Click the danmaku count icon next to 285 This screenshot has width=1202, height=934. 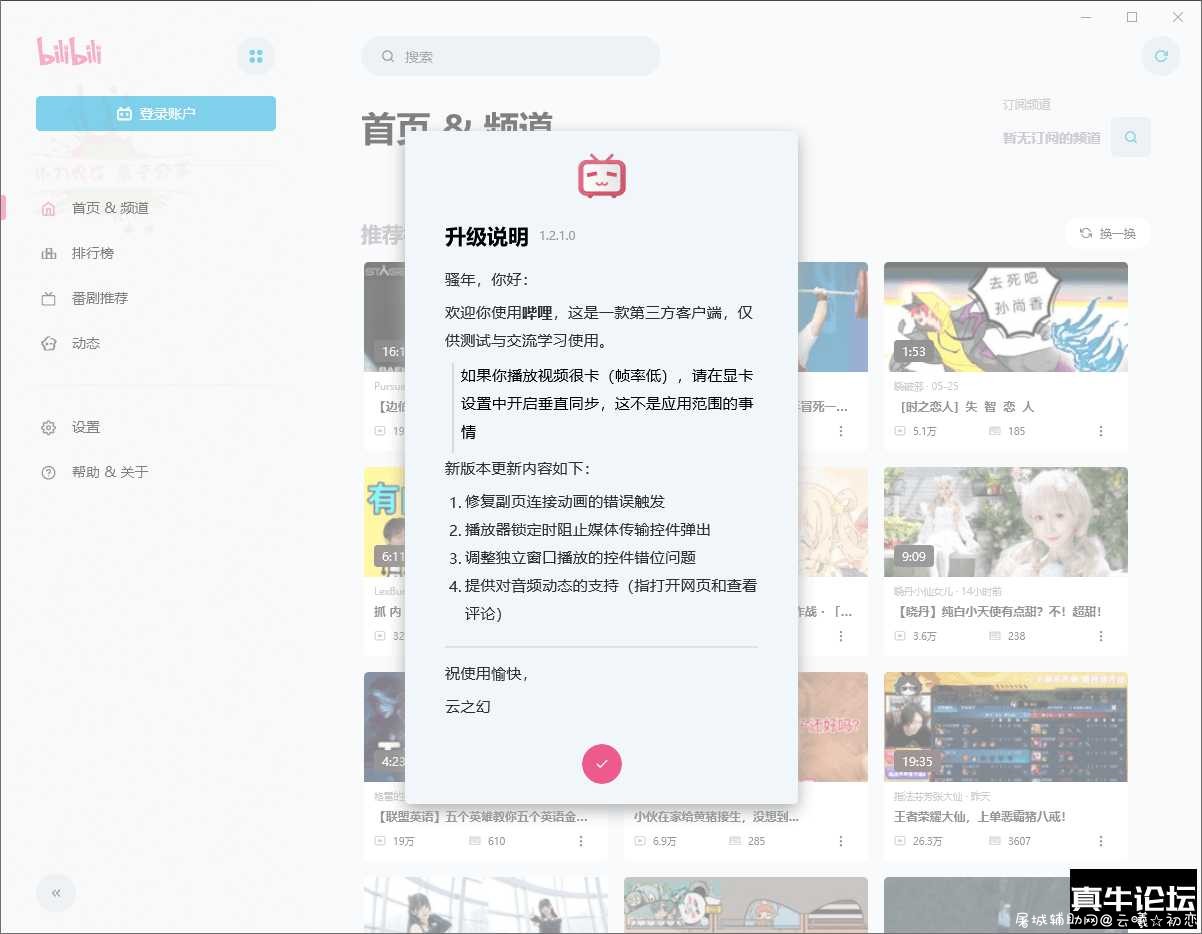click(x=734, y=841)
